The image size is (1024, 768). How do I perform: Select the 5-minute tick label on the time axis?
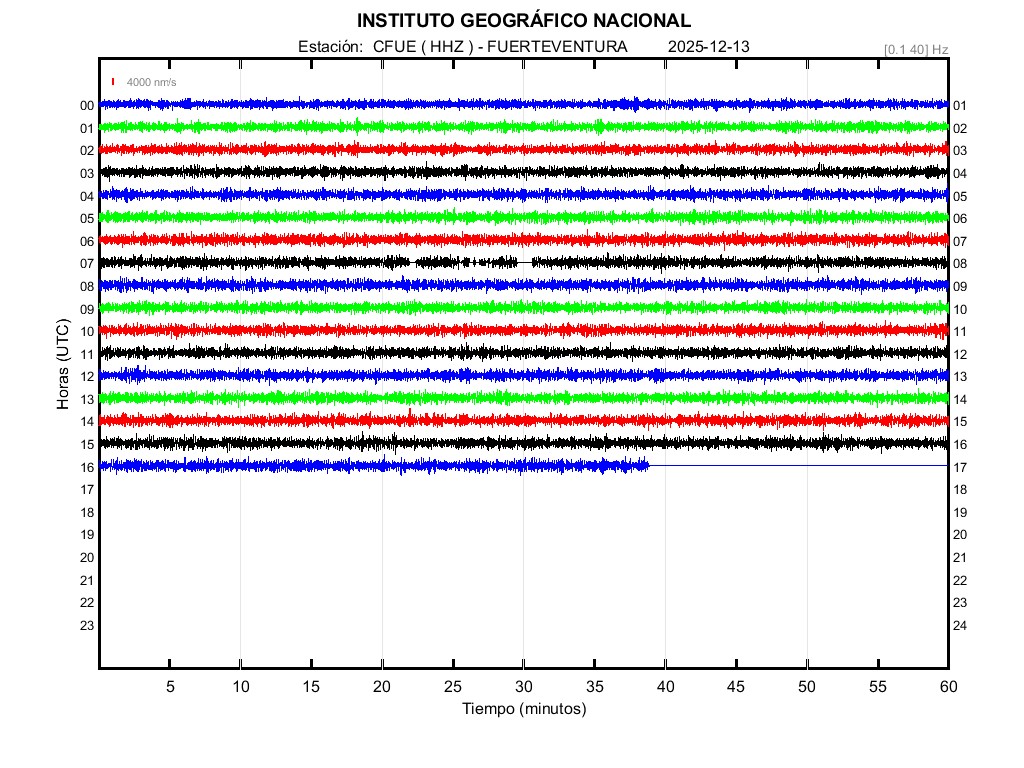pos(170,687)
